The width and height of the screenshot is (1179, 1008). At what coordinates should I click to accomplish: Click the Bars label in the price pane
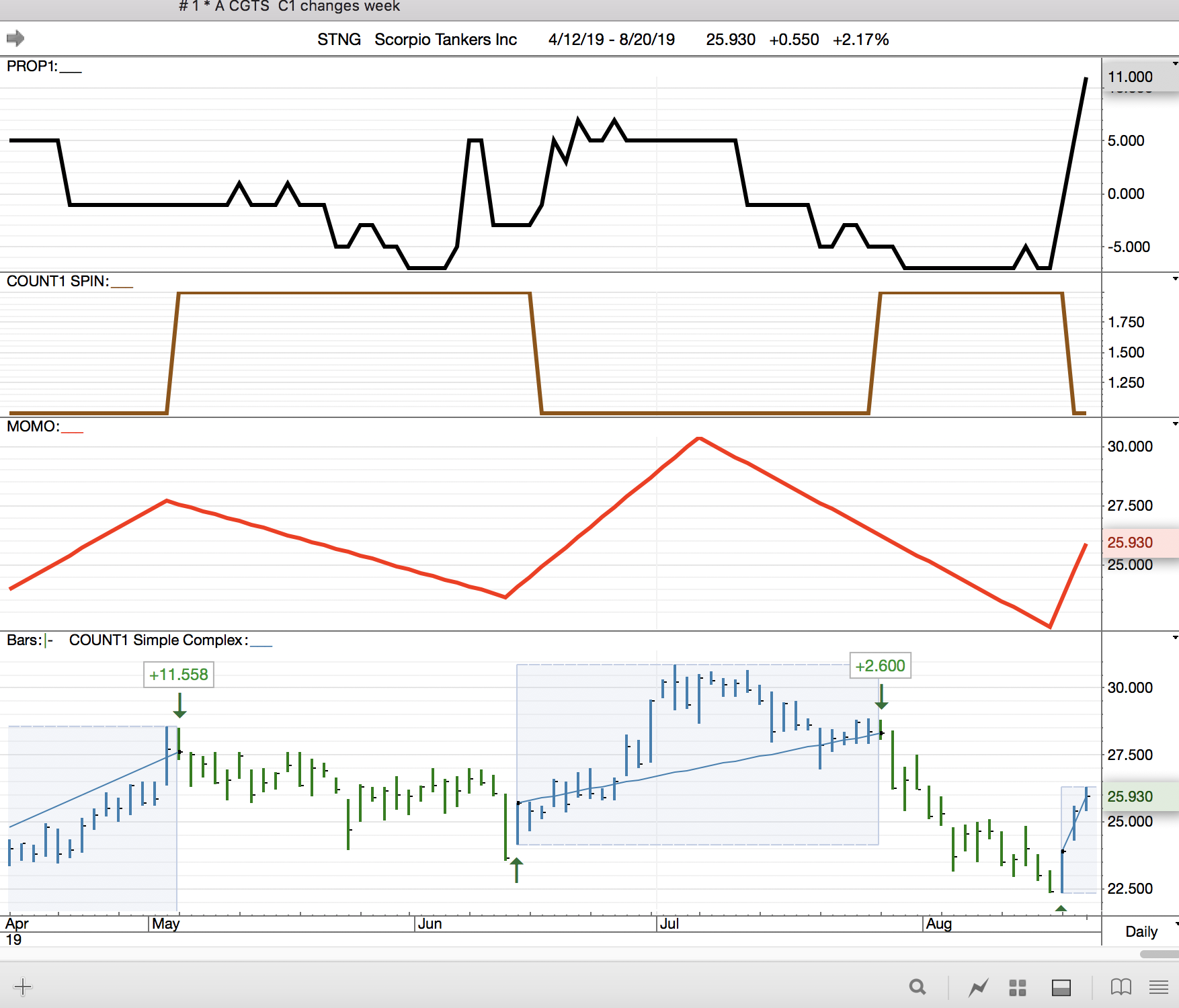(24, 640)
